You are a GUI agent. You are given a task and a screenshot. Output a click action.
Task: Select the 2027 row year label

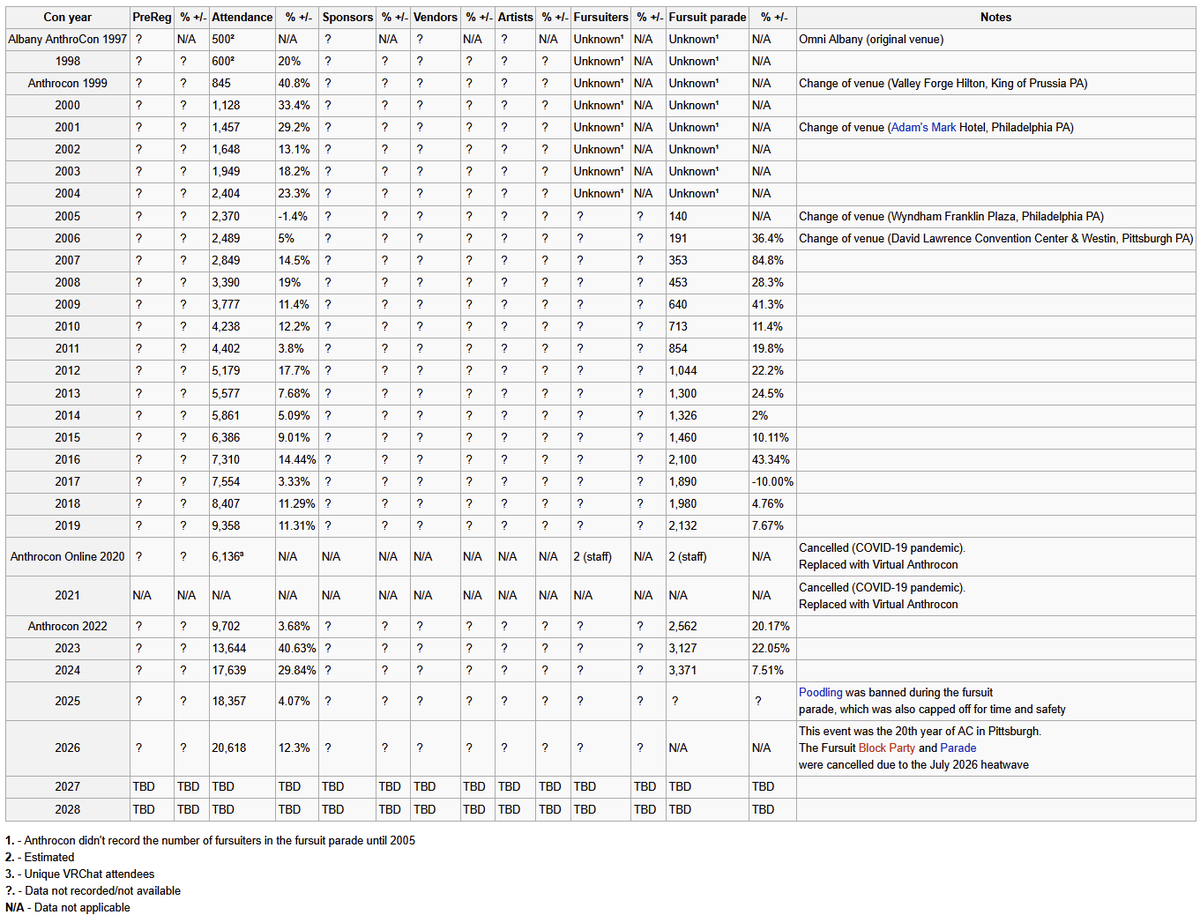coord(67,787)
